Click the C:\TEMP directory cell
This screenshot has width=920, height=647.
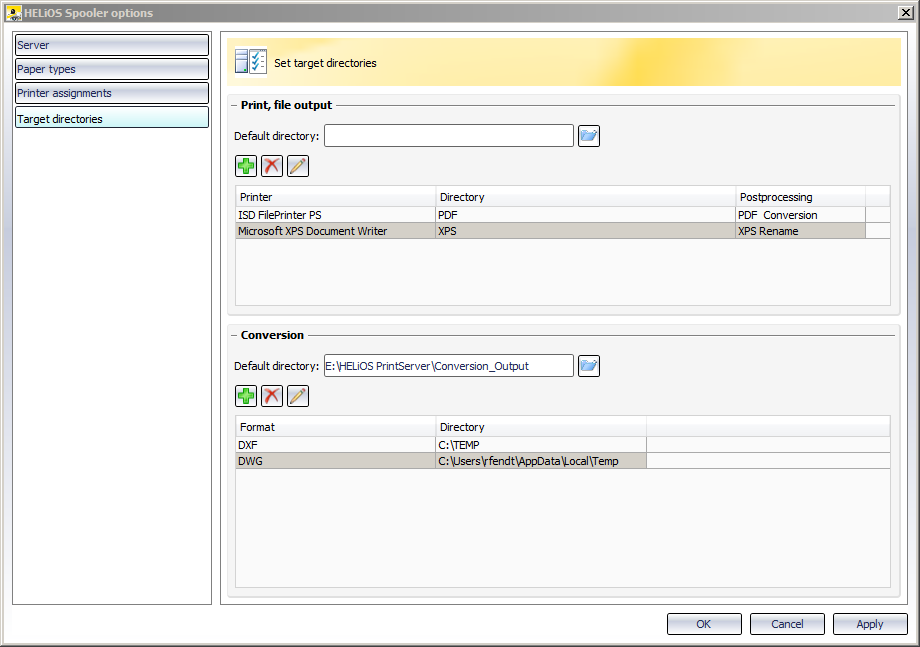click(x=541, y=445)
